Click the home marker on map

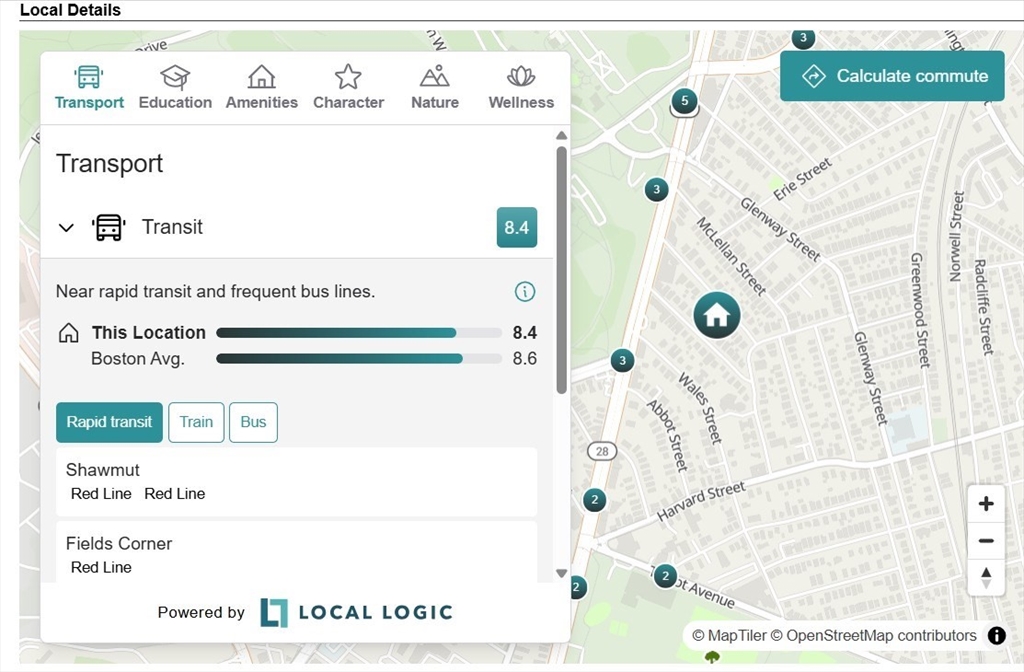(717, 315)
